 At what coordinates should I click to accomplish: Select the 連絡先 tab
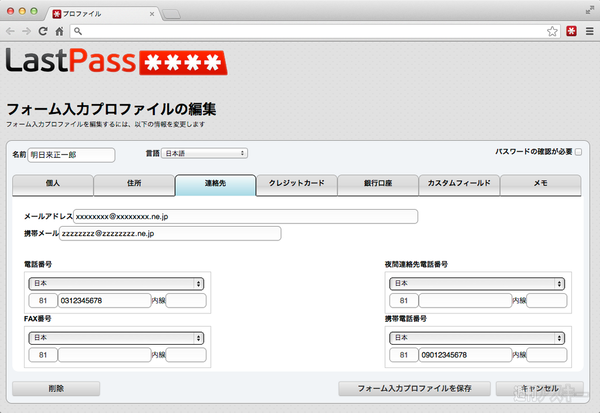pos(215,185)
